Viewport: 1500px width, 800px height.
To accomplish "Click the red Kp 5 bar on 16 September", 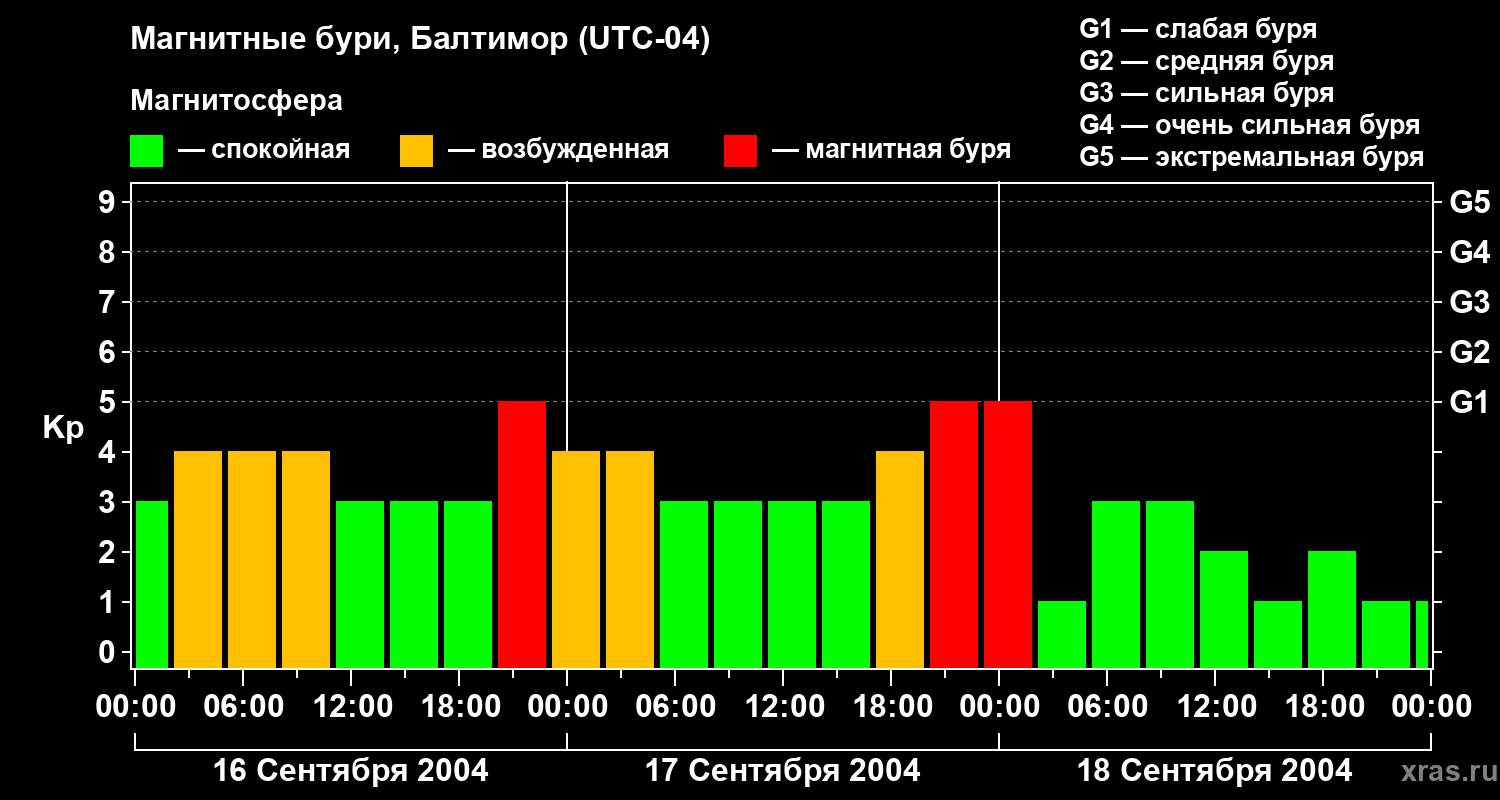I will point(522,534).
